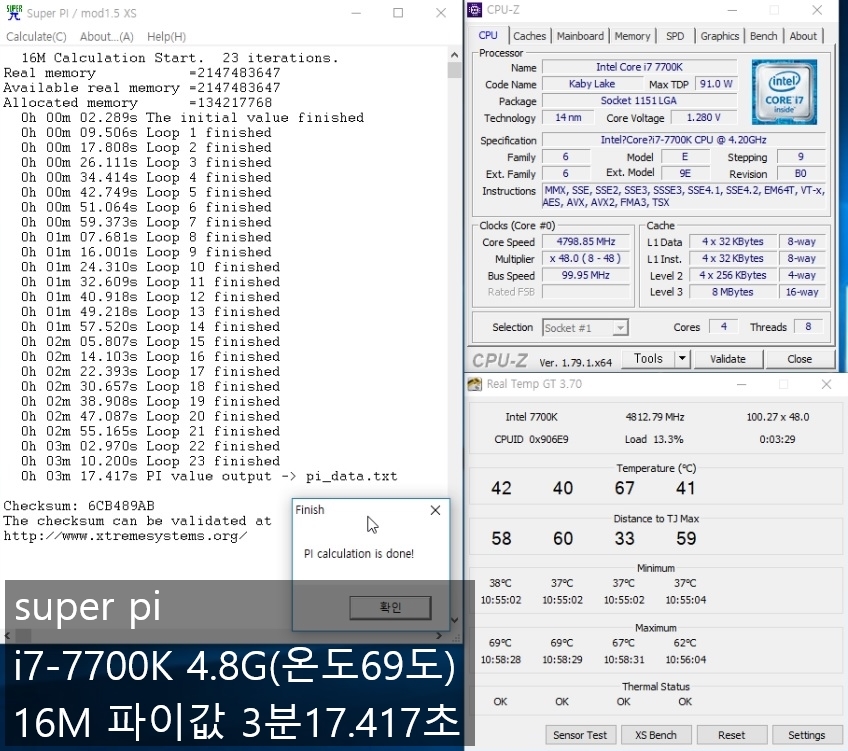848x751 pixels.
Task: Click the Tools button in CPU-Z
Action: [x=648, y=358]
